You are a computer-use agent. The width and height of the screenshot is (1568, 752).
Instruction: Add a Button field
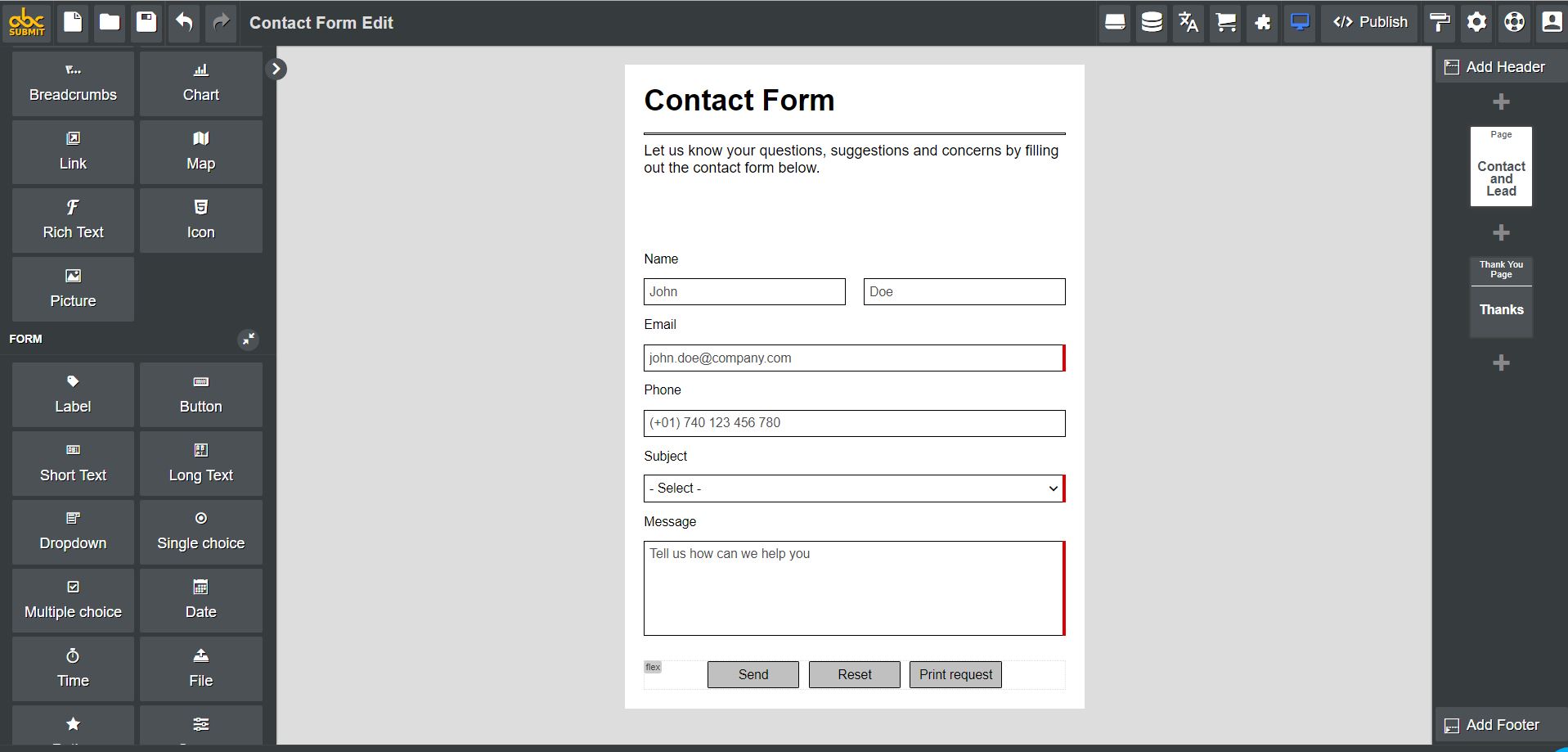click(201, 395)
